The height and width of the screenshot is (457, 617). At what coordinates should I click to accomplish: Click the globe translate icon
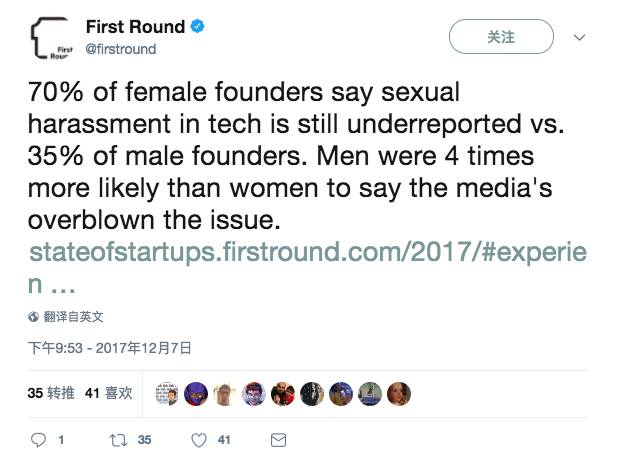[x=34, y=316]
